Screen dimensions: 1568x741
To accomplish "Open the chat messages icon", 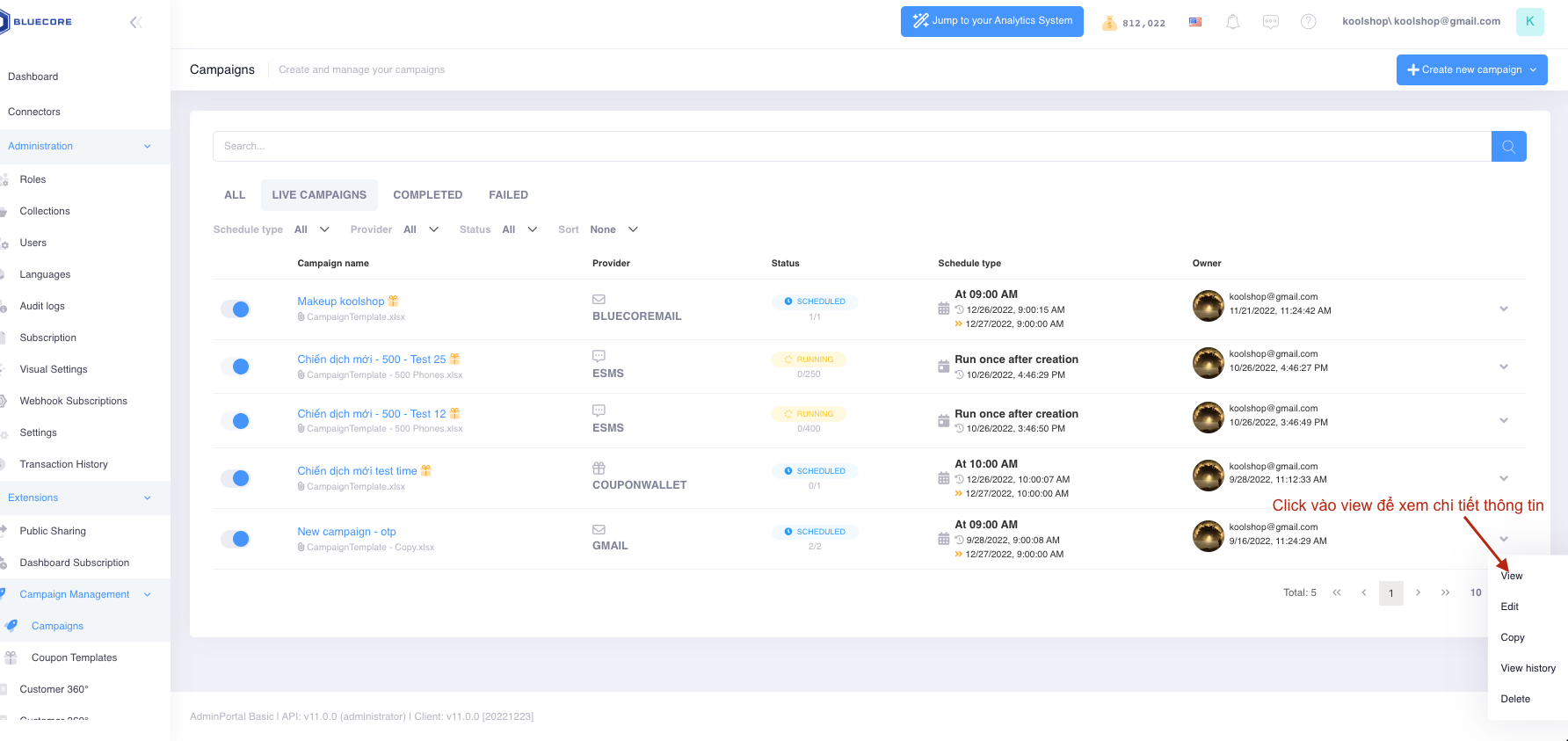I will click(x=1270, y=22).
